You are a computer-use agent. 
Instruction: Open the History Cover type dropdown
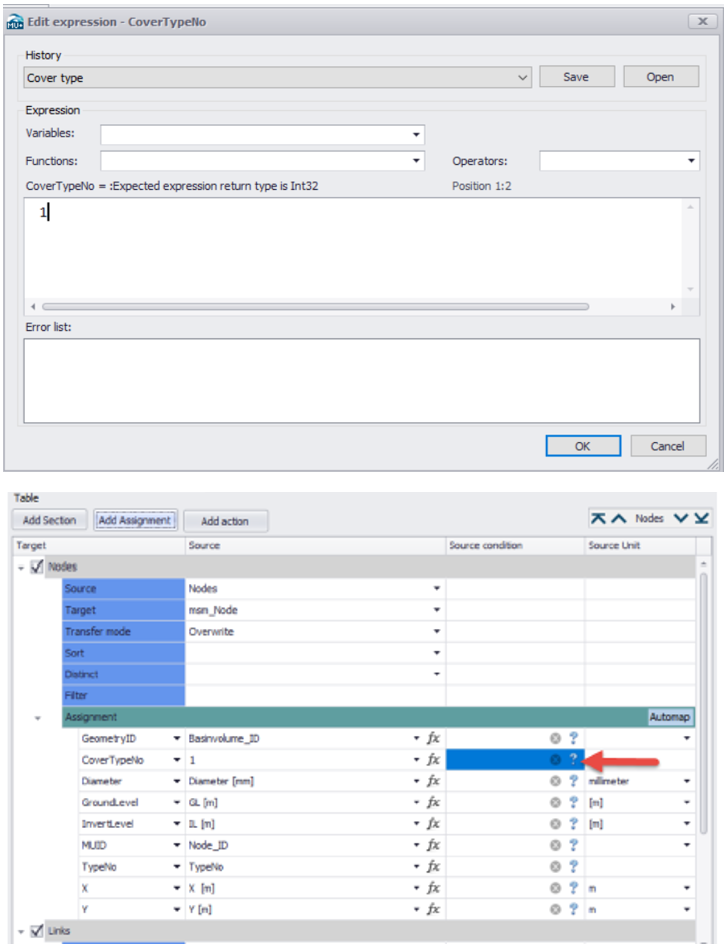pyautogui.click(x=522, y=78)
